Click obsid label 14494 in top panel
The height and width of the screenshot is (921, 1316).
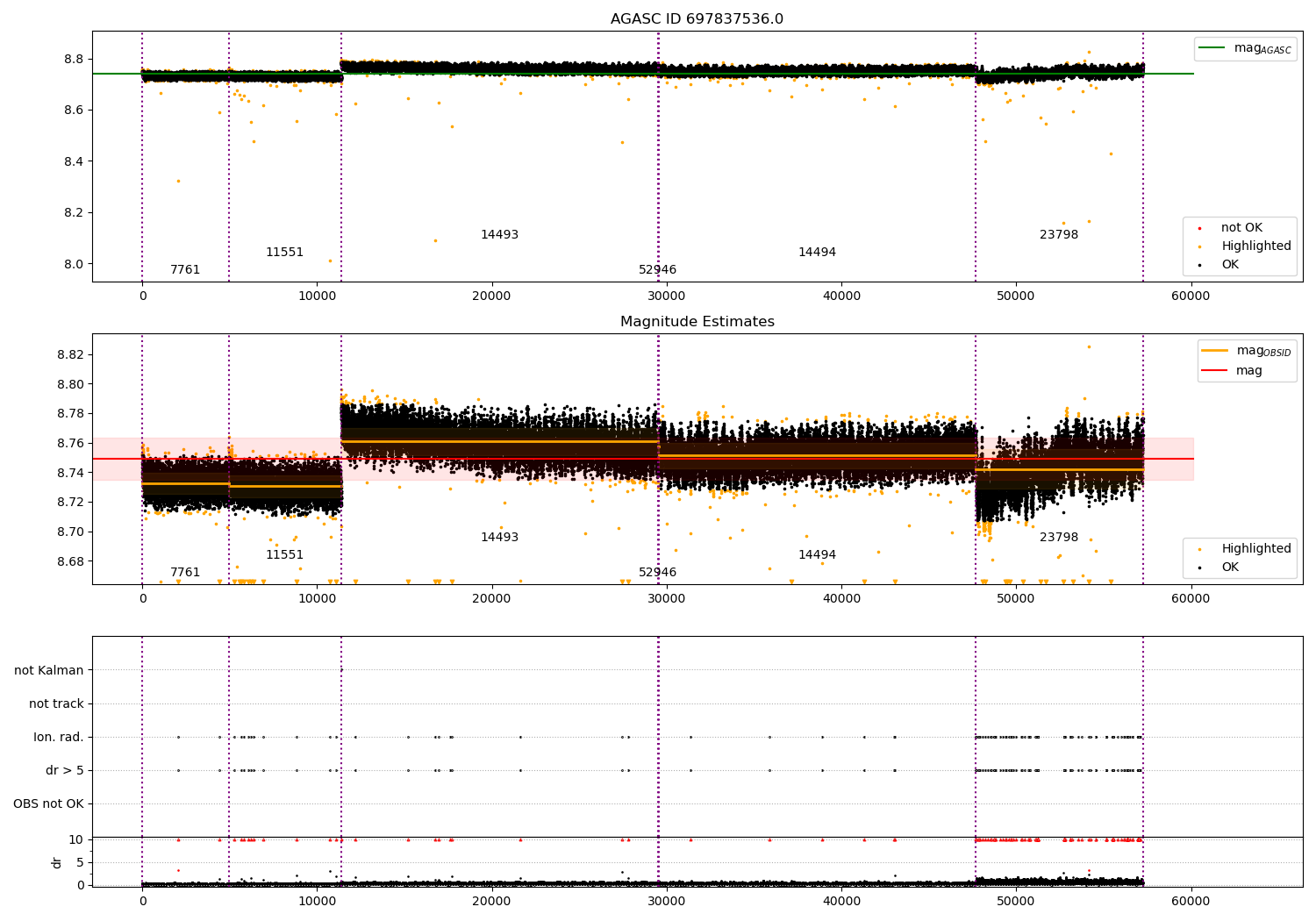[817, 253]
